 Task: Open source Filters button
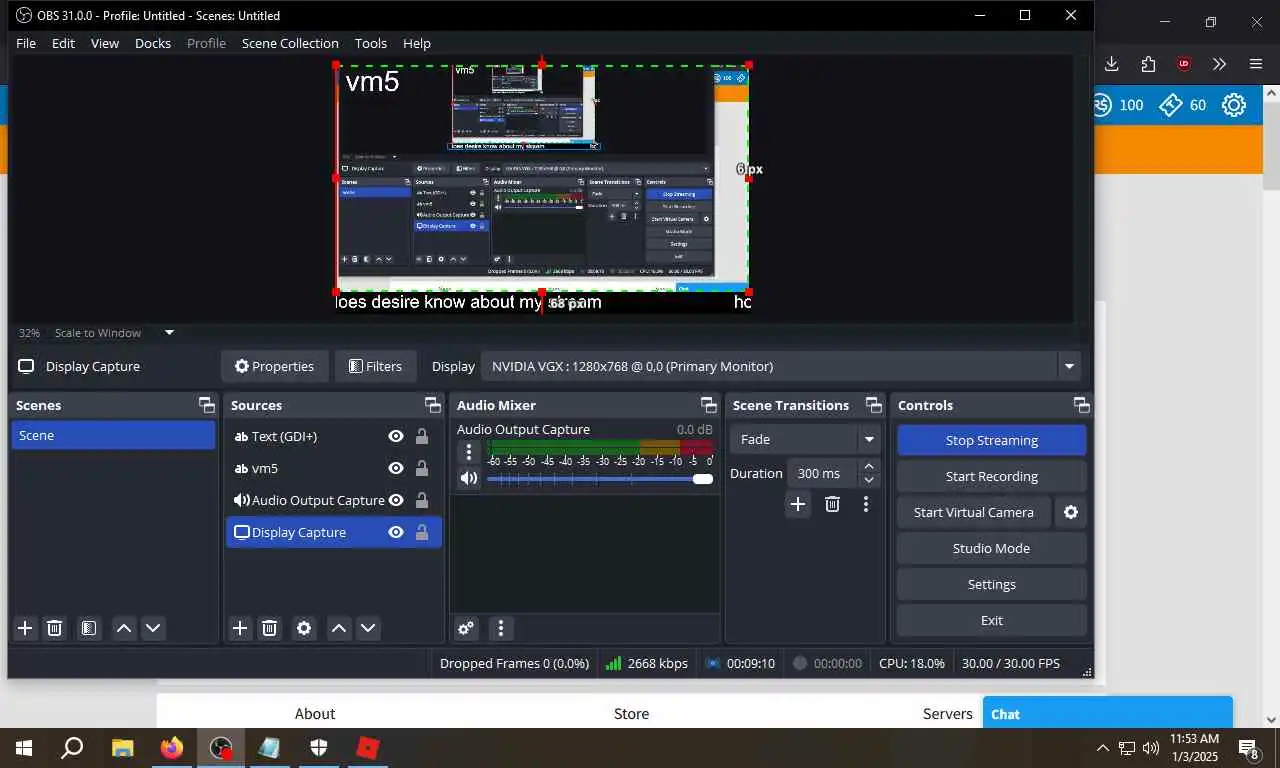375,366
